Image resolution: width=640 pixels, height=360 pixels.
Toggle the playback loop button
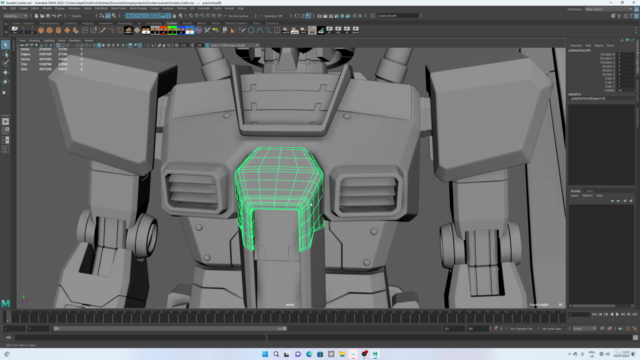click(x=602, y=329)
